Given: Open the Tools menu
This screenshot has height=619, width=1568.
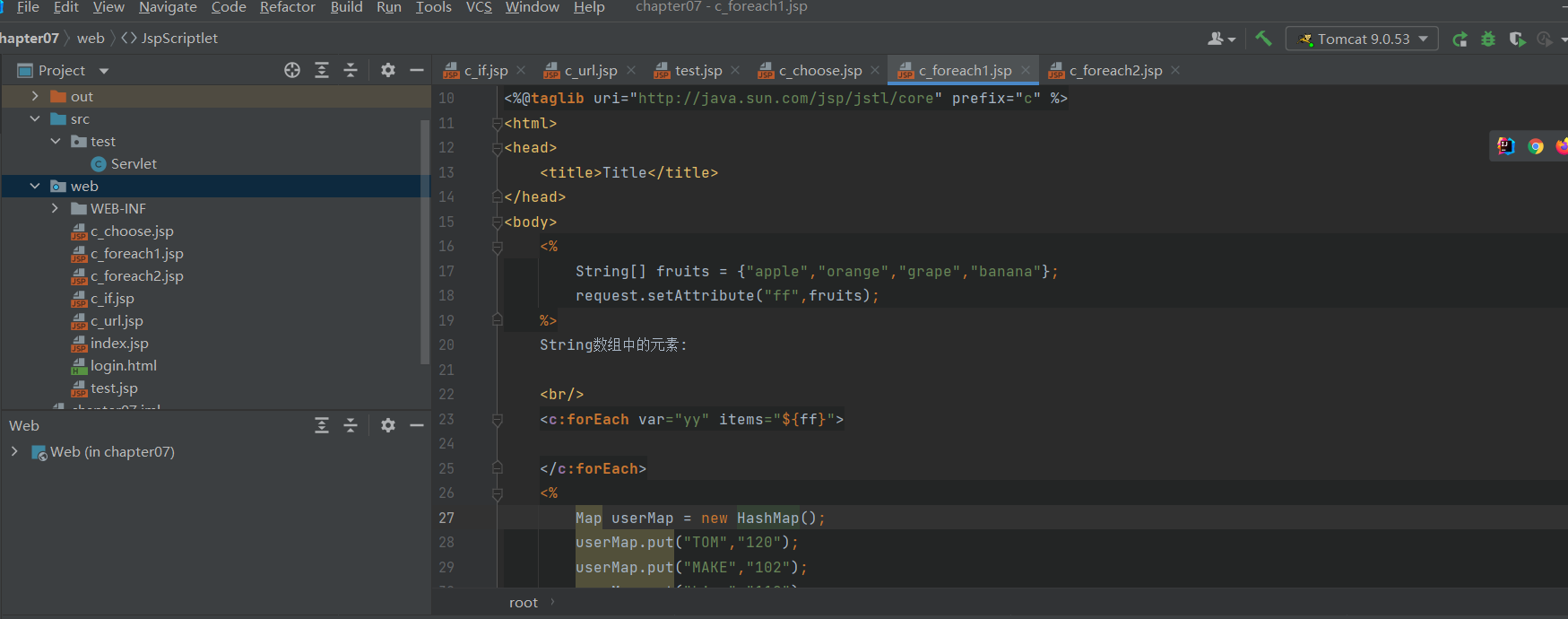Looking at the screenshot, I should (x=433, y=7).
